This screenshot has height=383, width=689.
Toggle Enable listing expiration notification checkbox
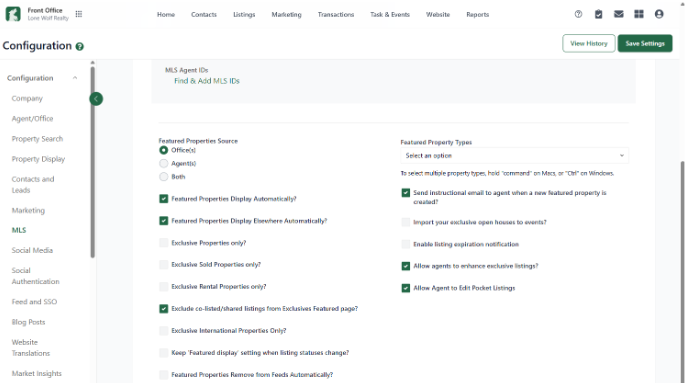[x=406, y=244]
